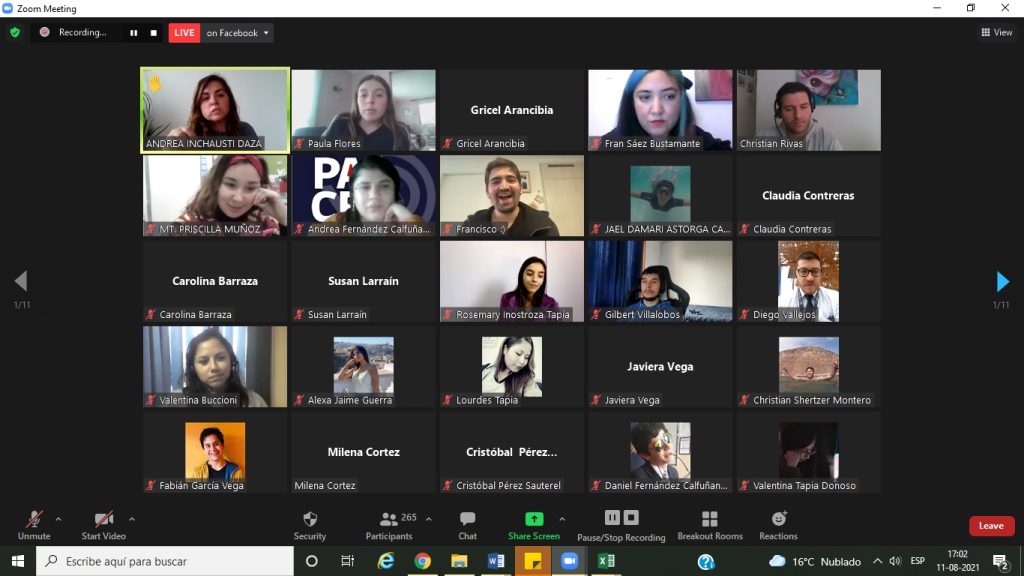Expand audio options arrow beside Unmute
The width and height of the screenshot is (1024, 576).
pyautogui.click(x=58, y=519)
